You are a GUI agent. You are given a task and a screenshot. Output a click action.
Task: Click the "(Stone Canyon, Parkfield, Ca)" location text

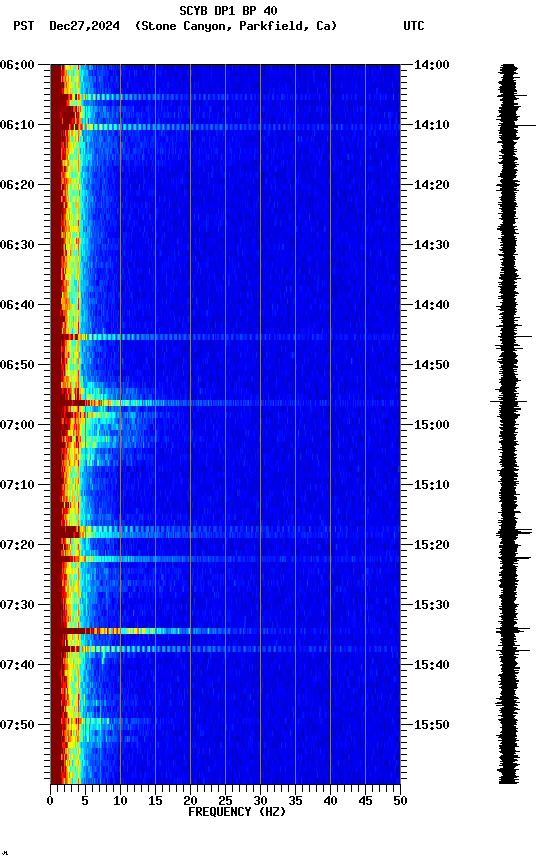click(236, 26)
